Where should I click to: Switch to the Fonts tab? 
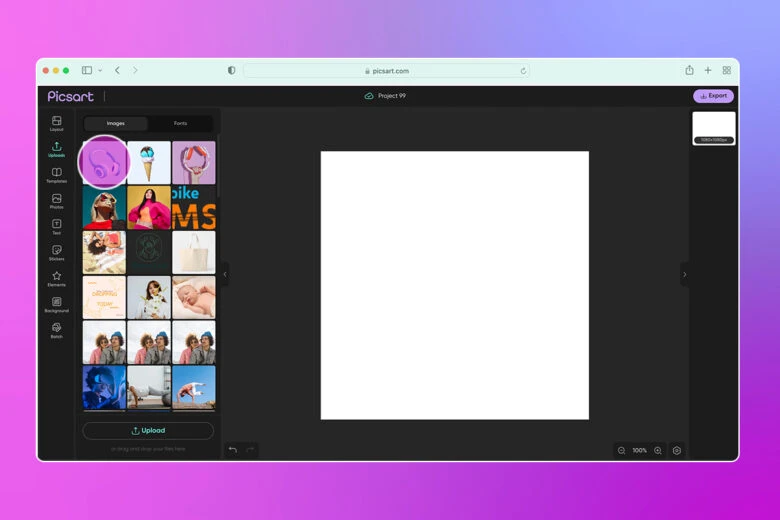(x=180, y=124)
